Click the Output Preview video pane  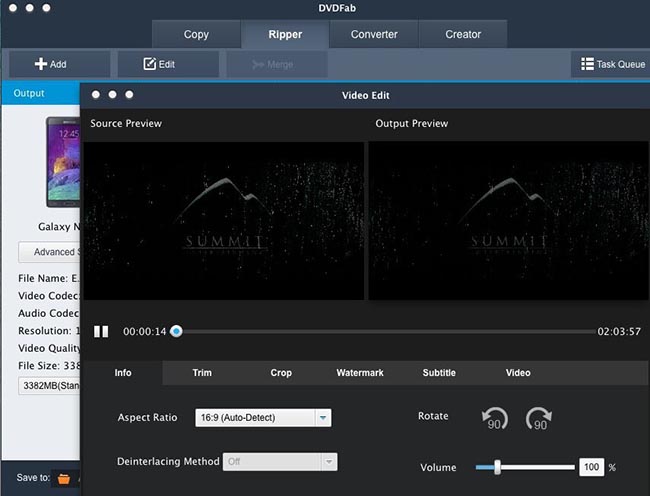pos(508,221)
